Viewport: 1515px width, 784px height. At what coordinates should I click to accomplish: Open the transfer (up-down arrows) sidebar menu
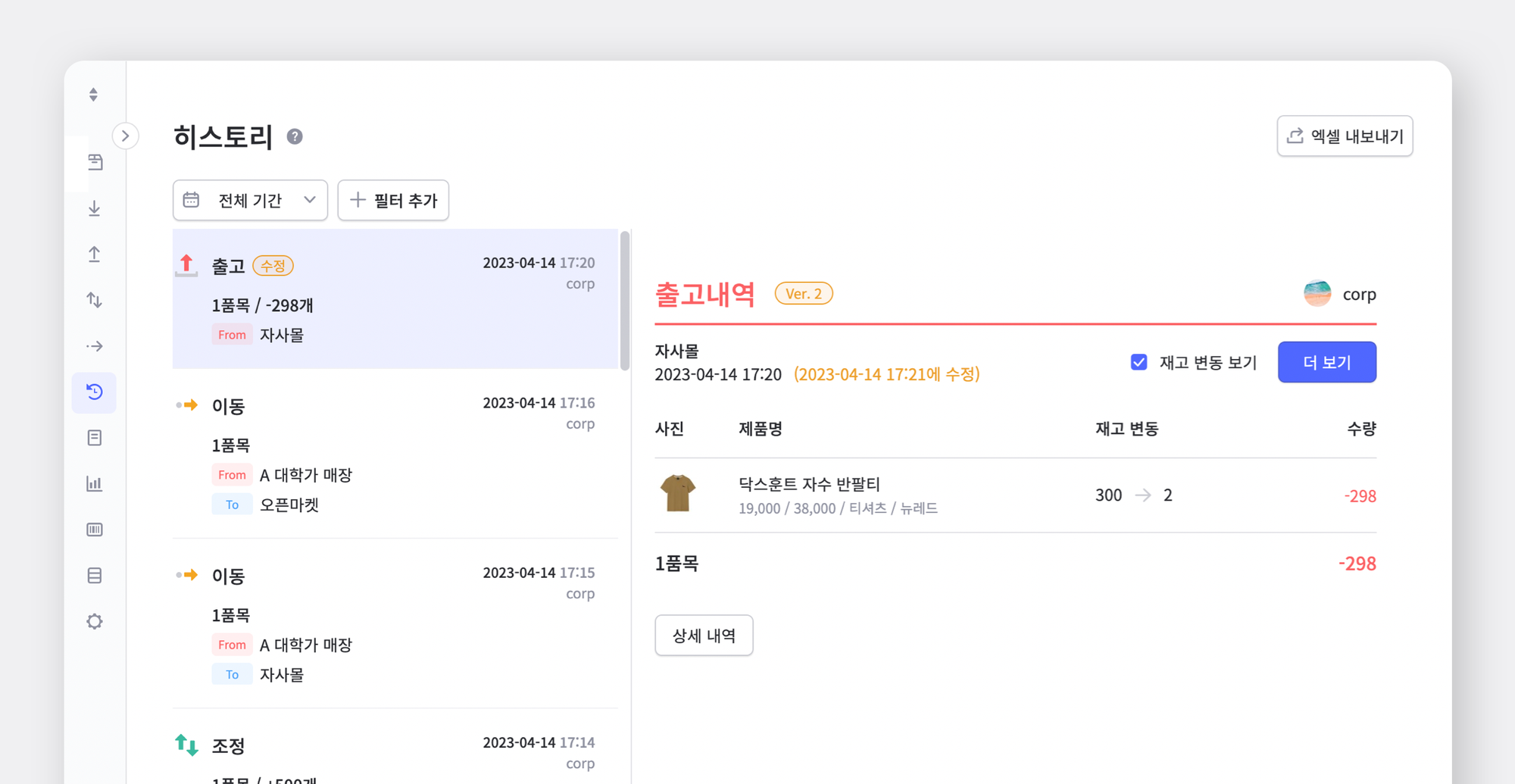(x=94, y=300)
